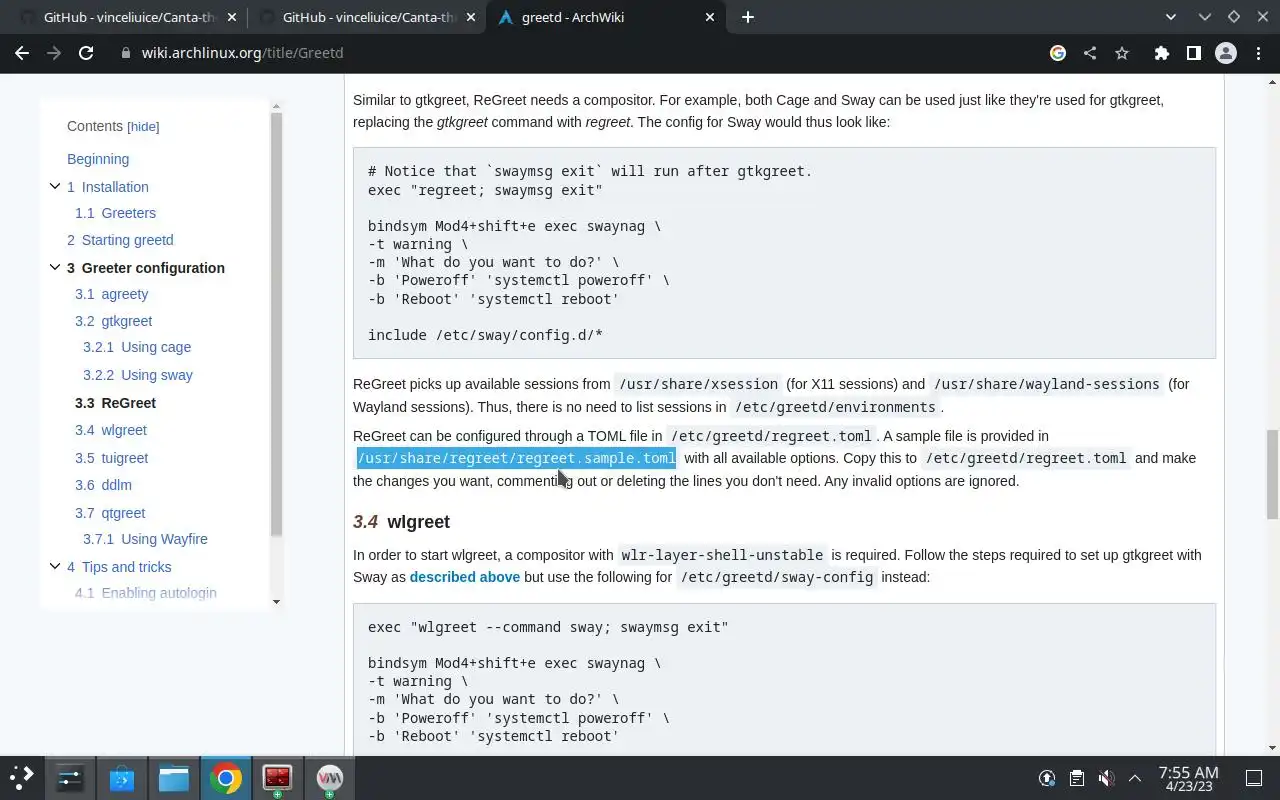Go to 1 Installation in contents
This screenshot has height=800, width=1280.
click(x=108, y=187)
